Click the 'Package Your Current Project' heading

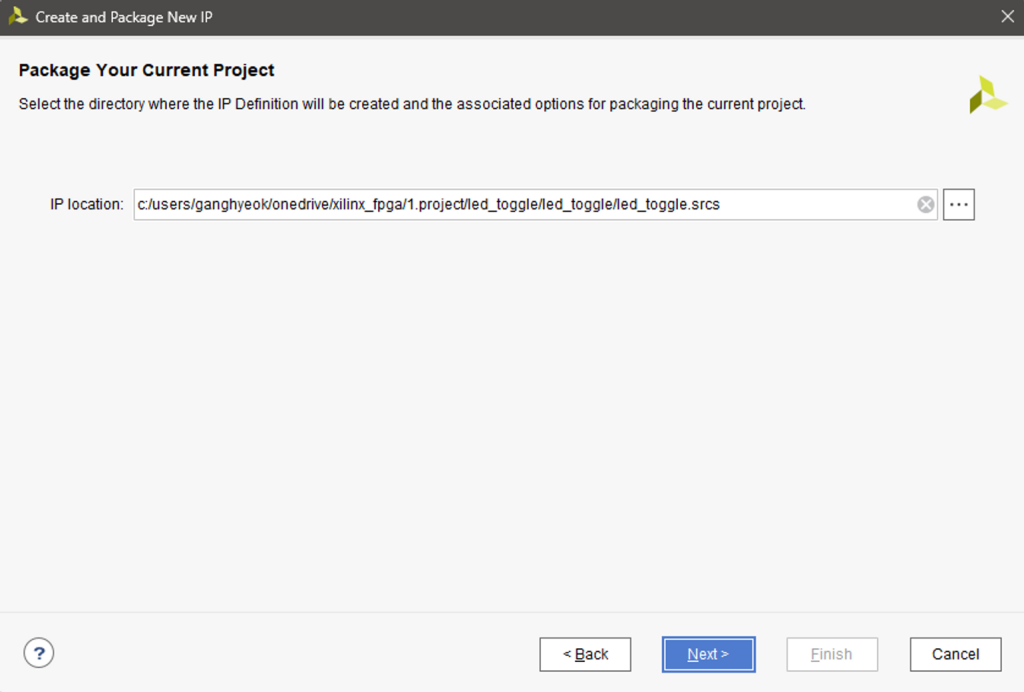click(146, 70)
